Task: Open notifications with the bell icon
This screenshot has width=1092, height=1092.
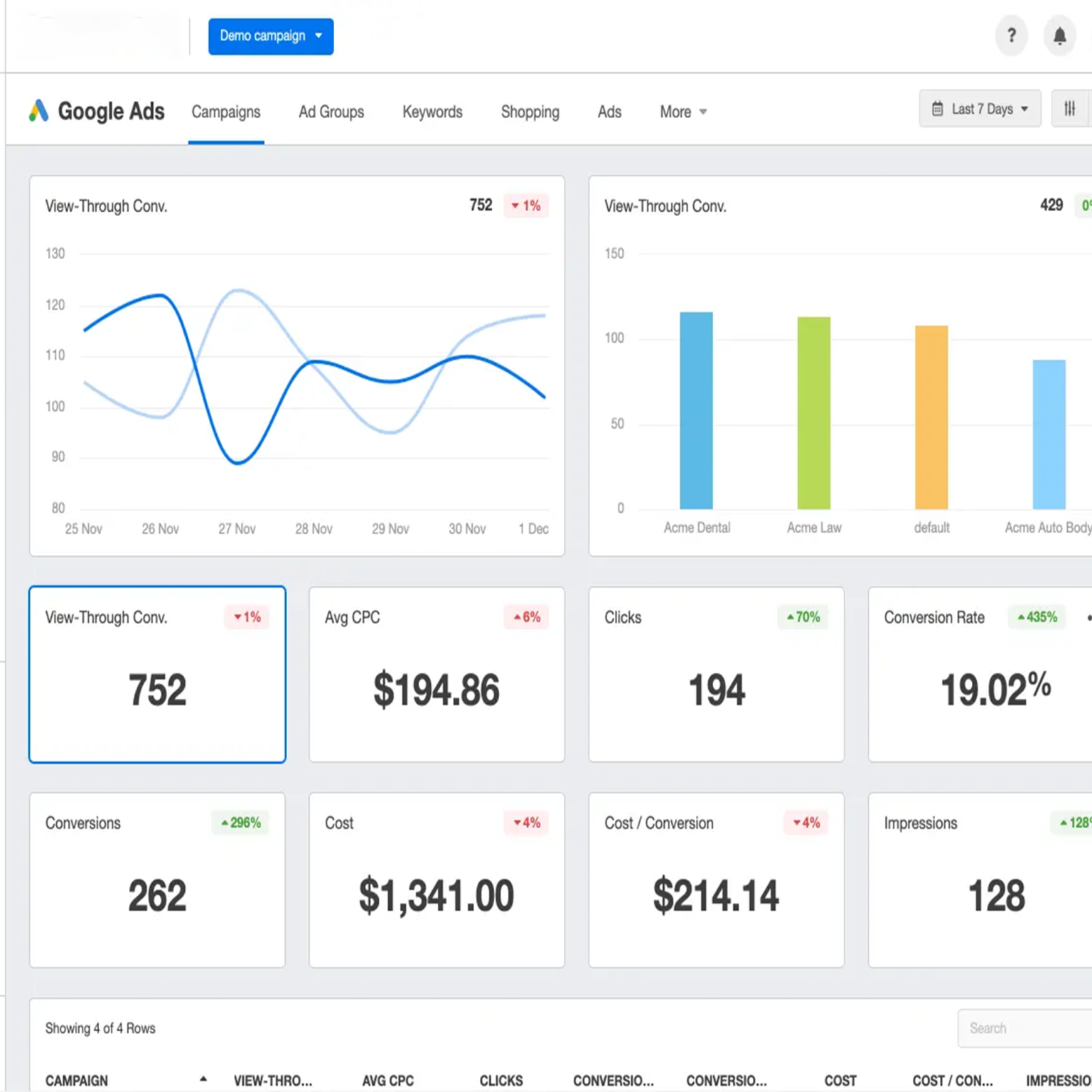Action: (x=1059, y=36)
